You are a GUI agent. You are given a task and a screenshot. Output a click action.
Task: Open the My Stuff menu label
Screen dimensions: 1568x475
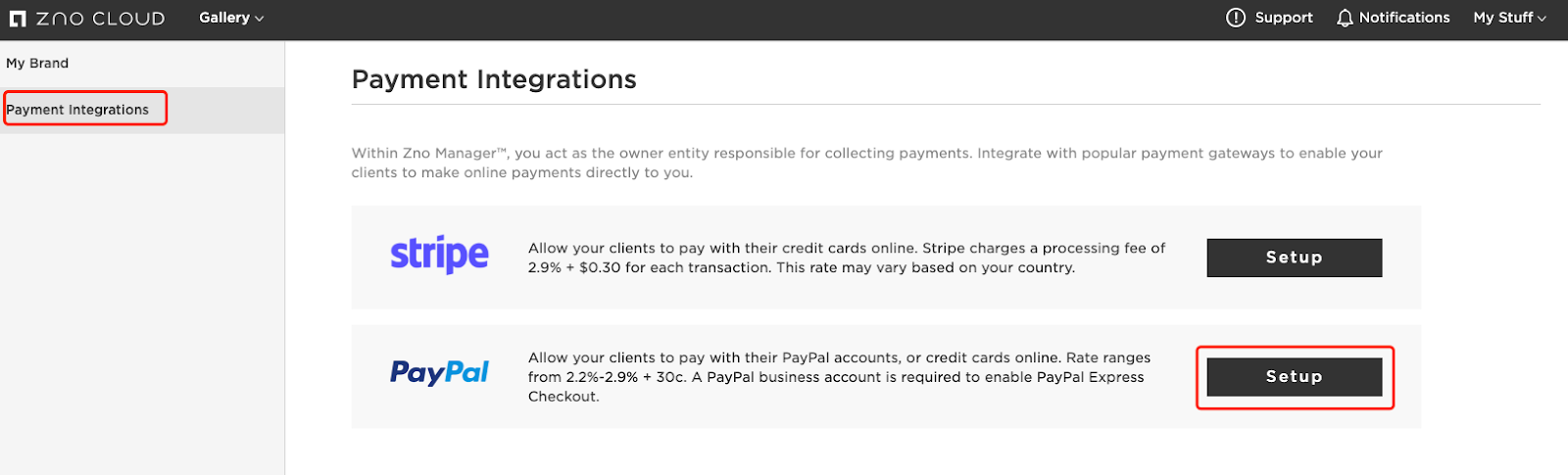point(1503,18)
